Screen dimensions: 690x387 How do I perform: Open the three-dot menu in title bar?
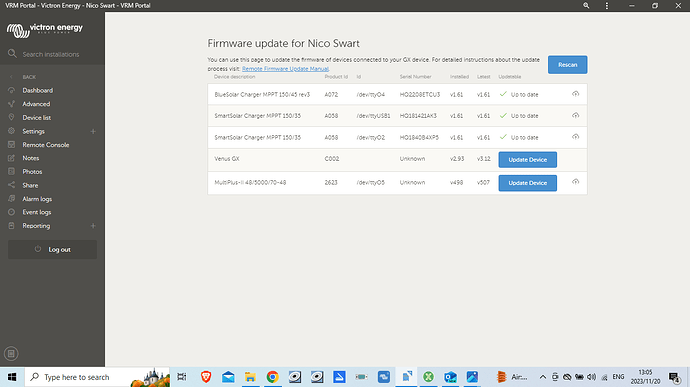(607, 6)
